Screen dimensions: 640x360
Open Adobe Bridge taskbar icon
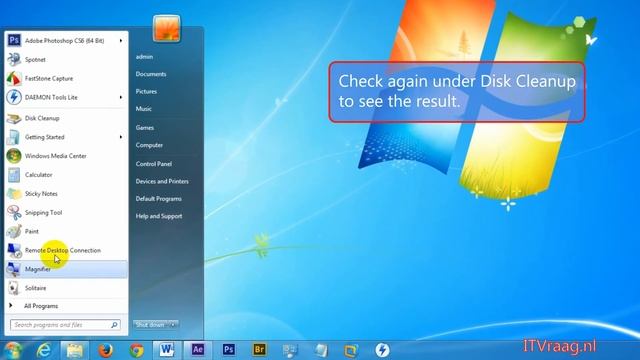tap(259, 350)
